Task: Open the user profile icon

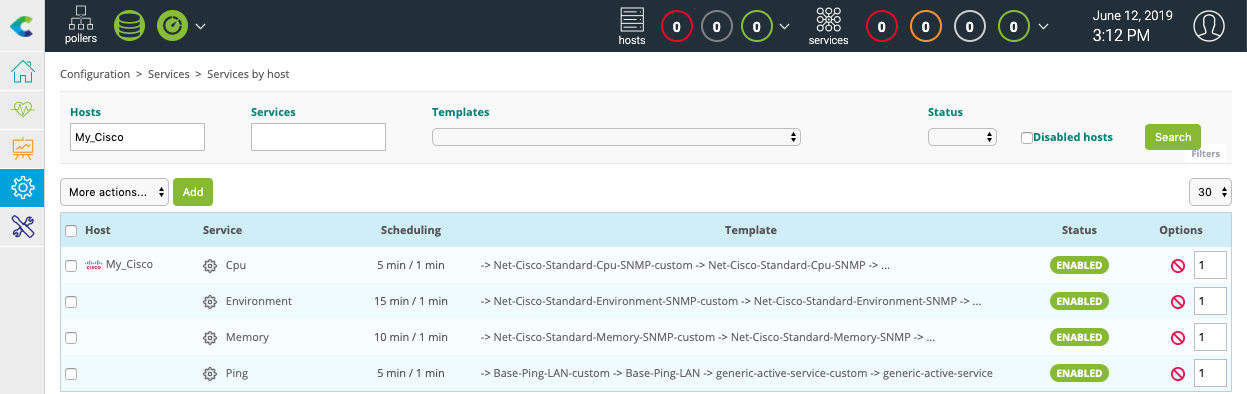Action: point(1209,26)
